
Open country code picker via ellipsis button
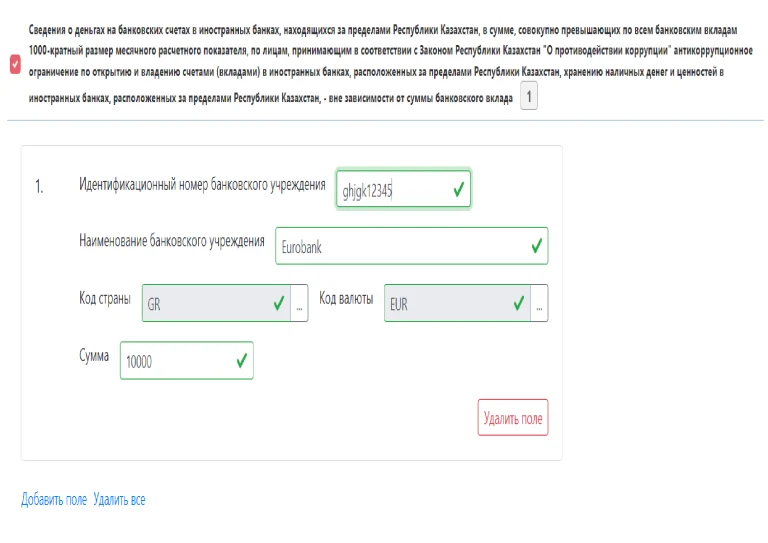tap(299, 304)
